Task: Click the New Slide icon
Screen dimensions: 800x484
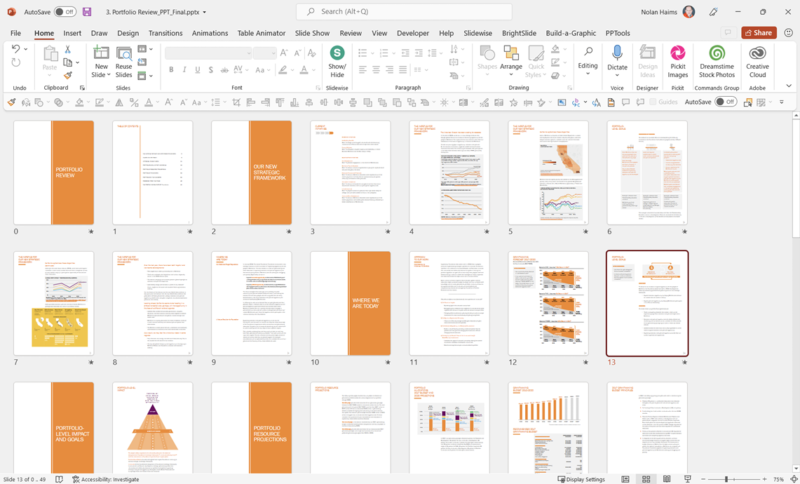Action: point(101,53)
